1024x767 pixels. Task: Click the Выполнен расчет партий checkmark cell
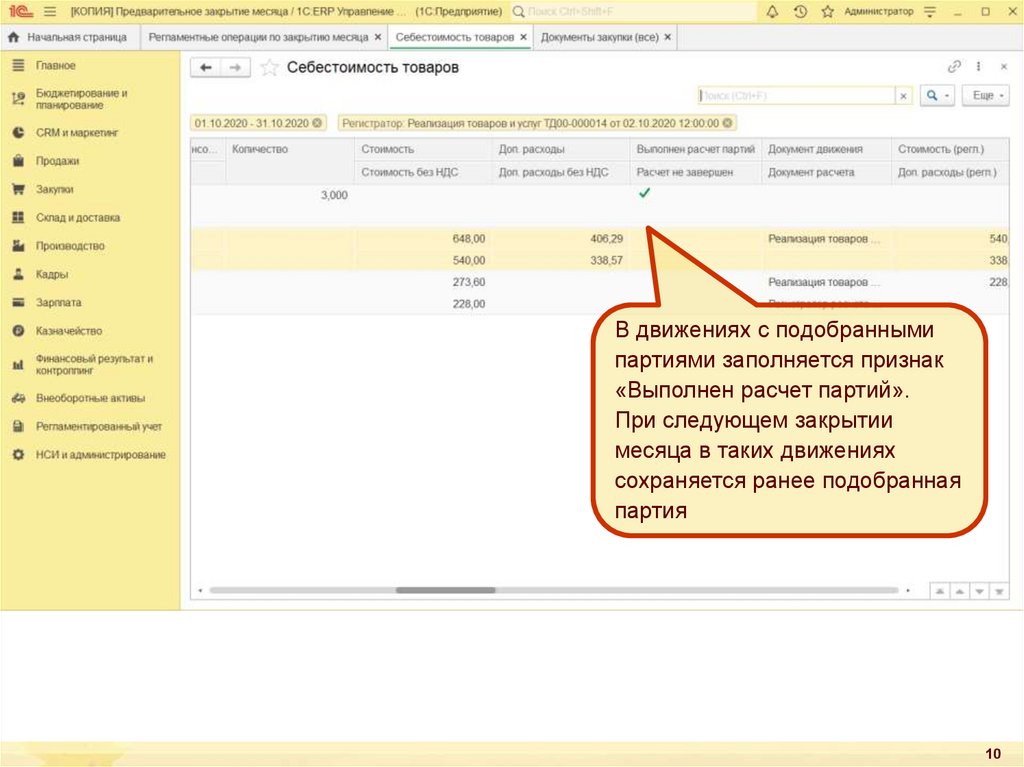(x=644, y=194)
